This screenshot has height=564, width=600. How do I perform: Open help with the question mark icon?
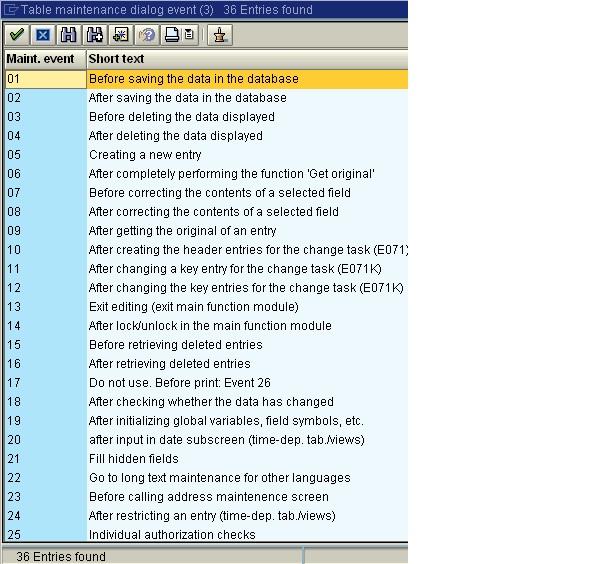point(147,35)
